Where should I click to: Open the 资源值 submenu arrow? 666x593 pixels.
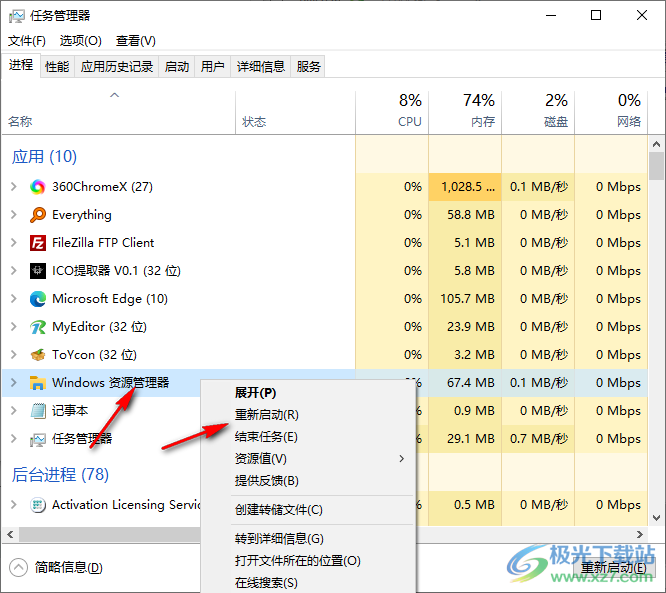[401, 459]
